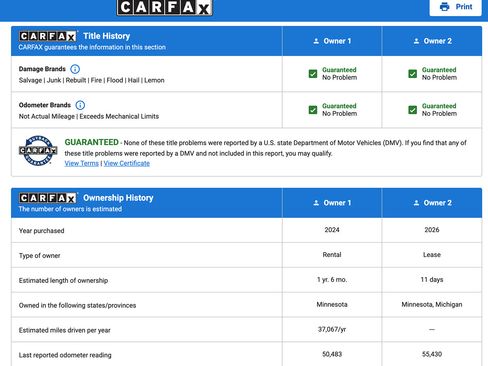Click the CARFAX guarantee badge seal
Viewport: 488px width, 366px height.
[38, 150]
